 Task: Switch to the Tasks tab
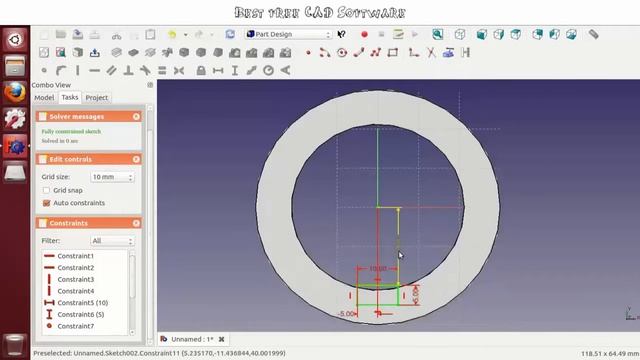point(70,97)
